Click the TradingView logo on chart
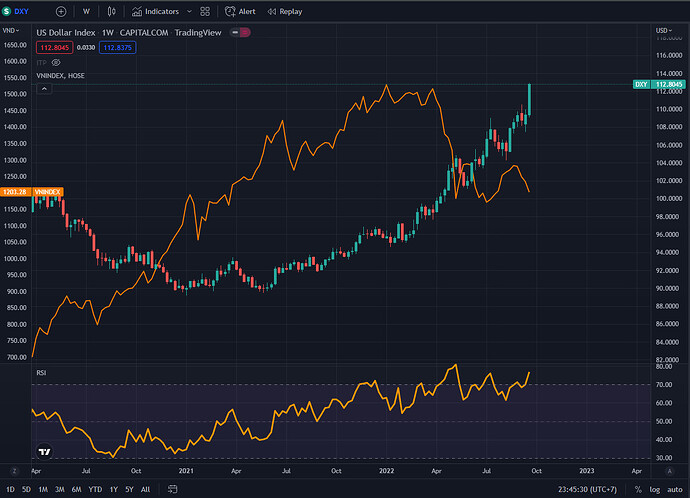 coord(43,451)
